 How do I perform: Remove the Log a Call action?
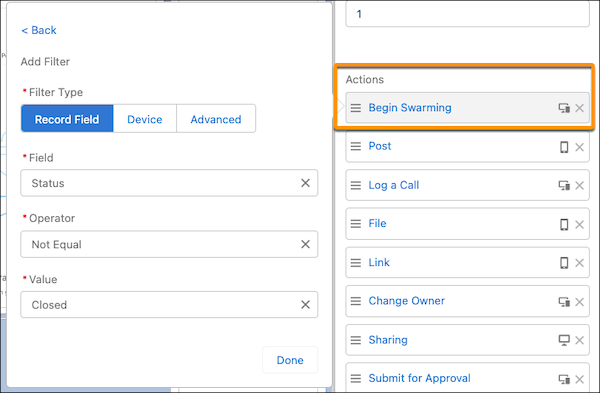pos(580,186)
